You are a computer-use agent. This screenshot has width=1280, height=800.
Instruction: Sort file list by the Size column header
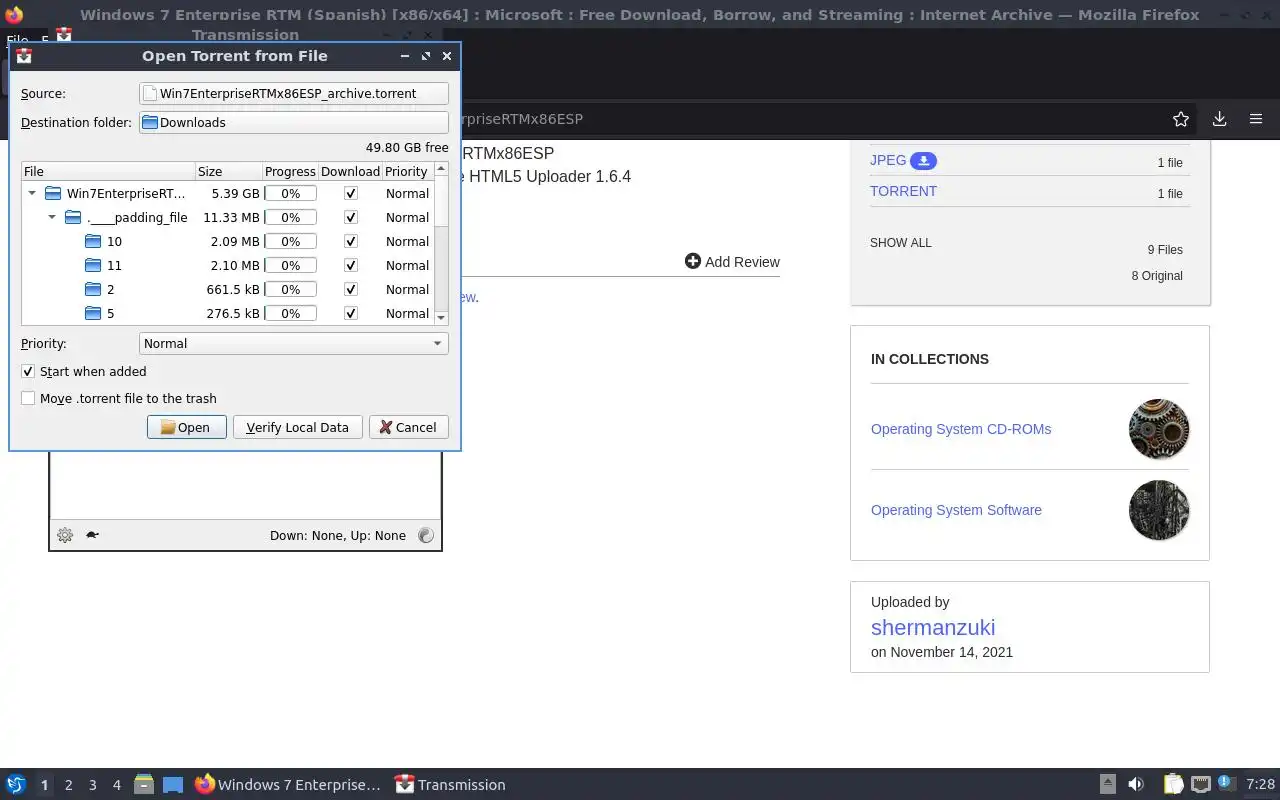[229, 171]
